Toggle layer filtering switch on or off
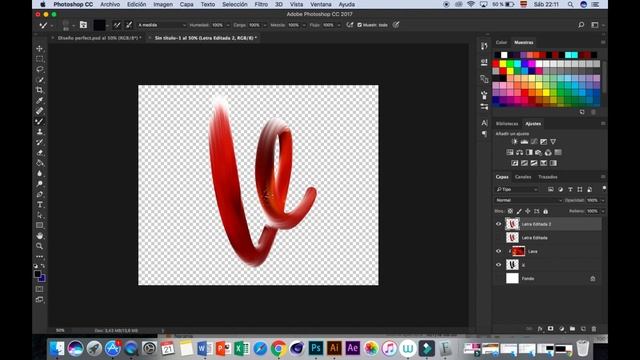This screenshot has height=360, width=640. 604,189
